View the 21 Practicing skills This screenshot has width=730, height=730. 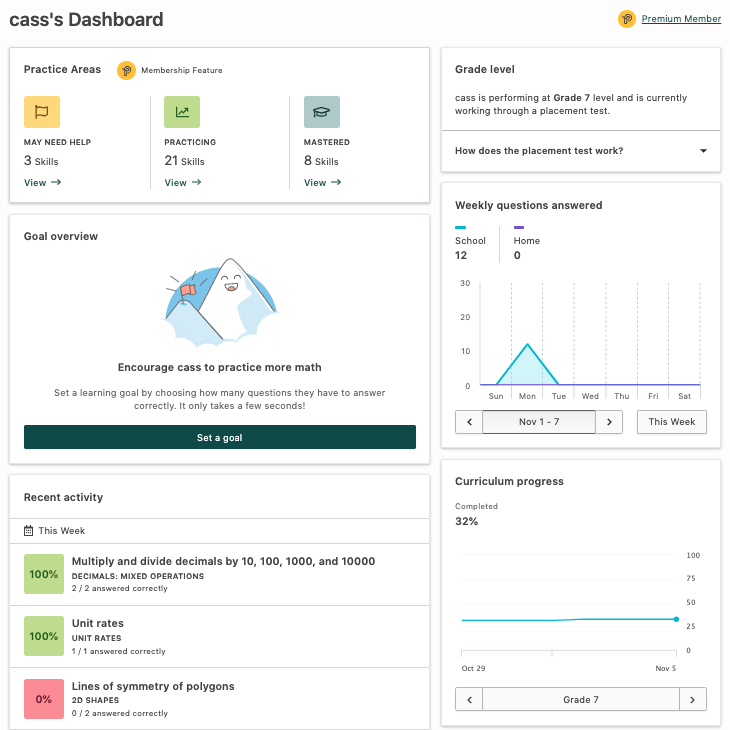tap(182, 183)
